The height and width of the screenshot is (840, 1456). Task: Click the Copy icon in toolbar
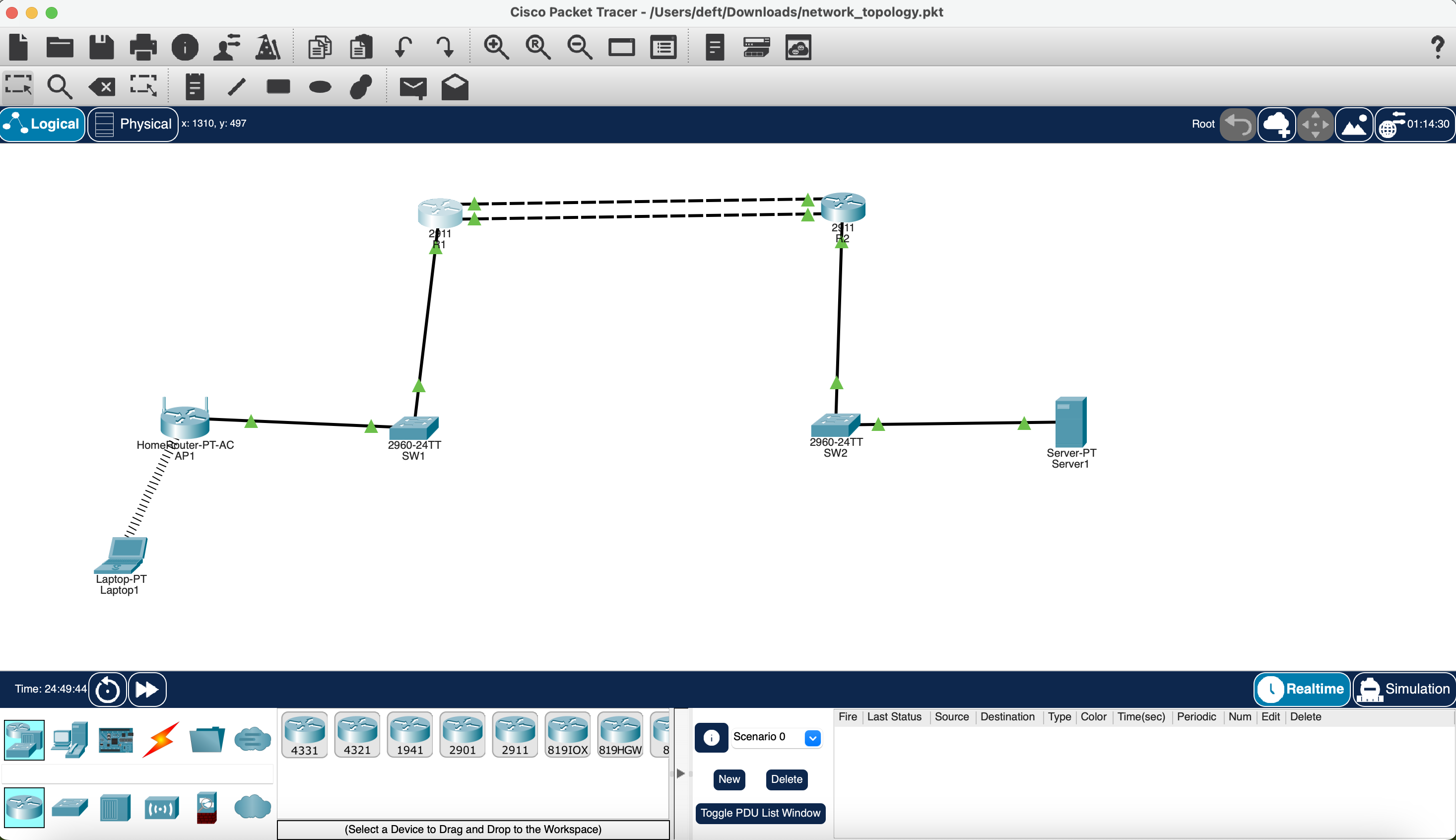click(320, 47)
